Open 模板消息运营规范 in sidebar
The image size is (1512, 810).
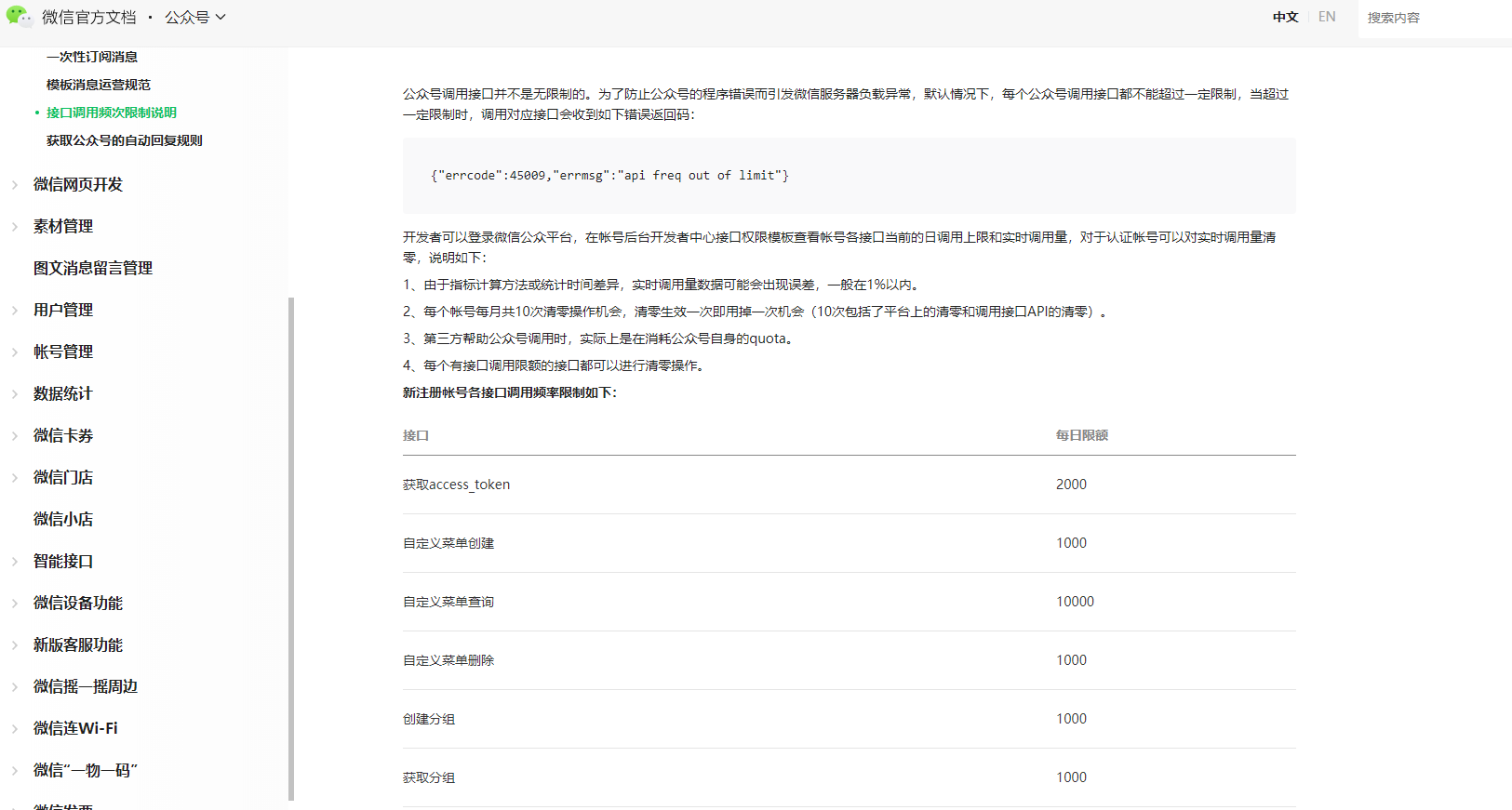[x=99, y=85]
